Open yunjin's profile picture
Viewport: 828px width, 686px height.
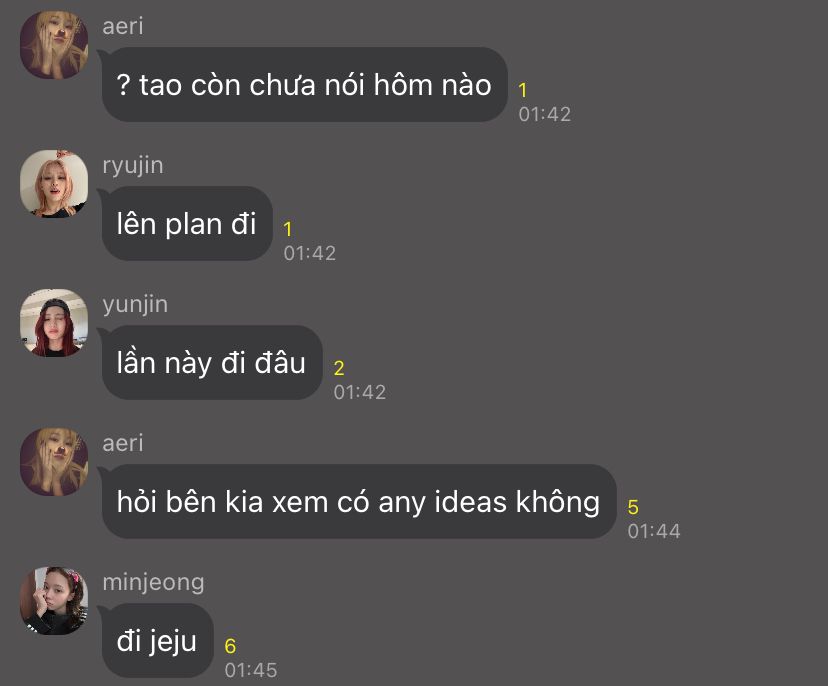[54, 322]
